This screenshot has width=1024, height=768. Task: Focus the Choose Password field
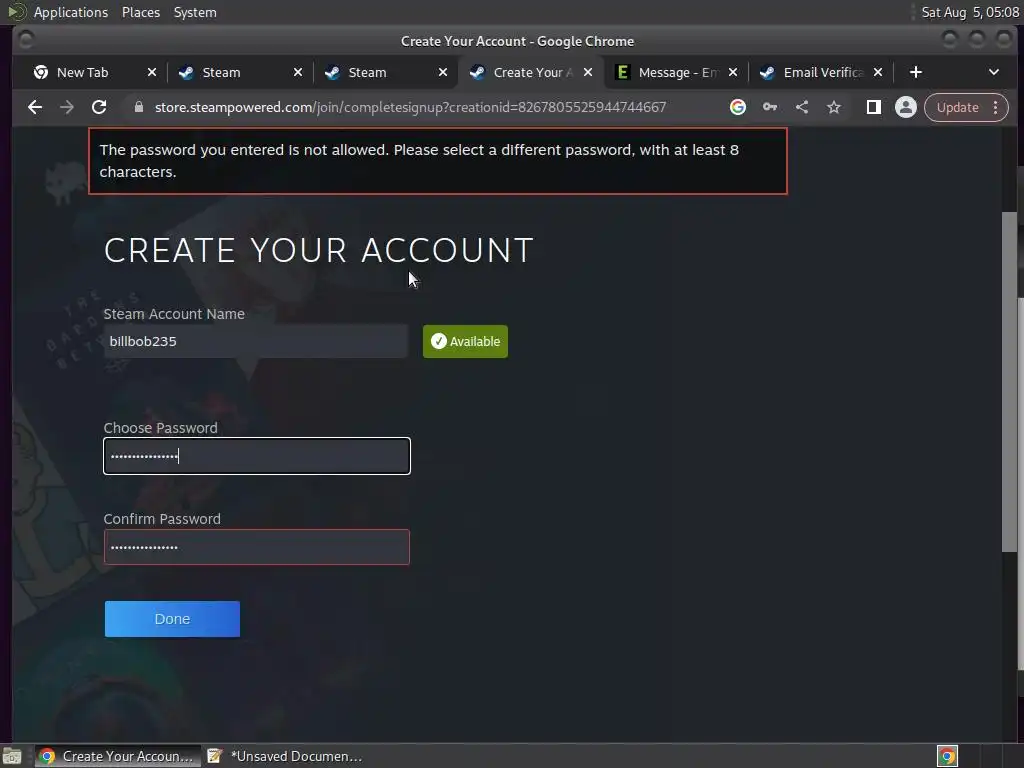click(257, 456)
